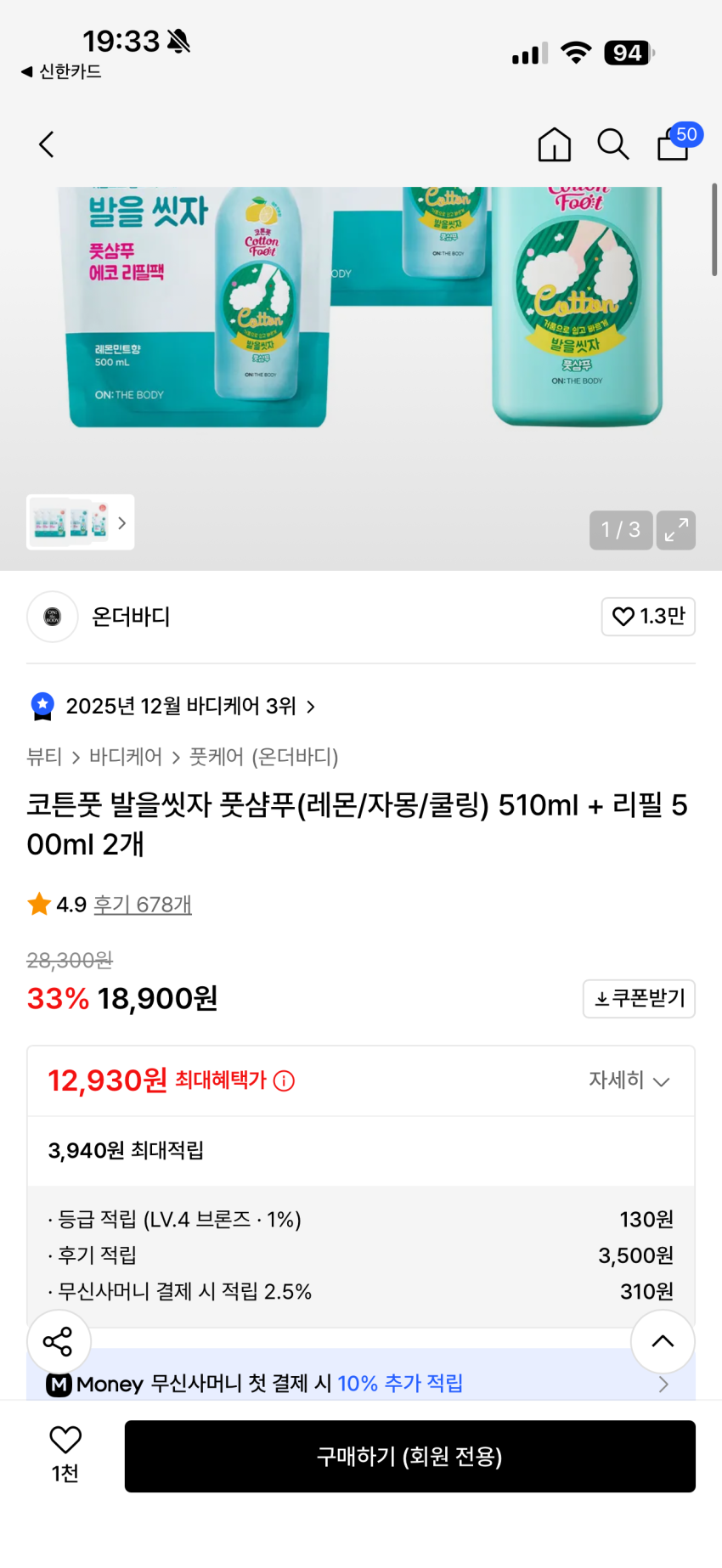The height and width of the screenshot is (1568, 722).
Task: Expand product image to fullscreen
Action: pyautogui.click(x=676, y=530)
